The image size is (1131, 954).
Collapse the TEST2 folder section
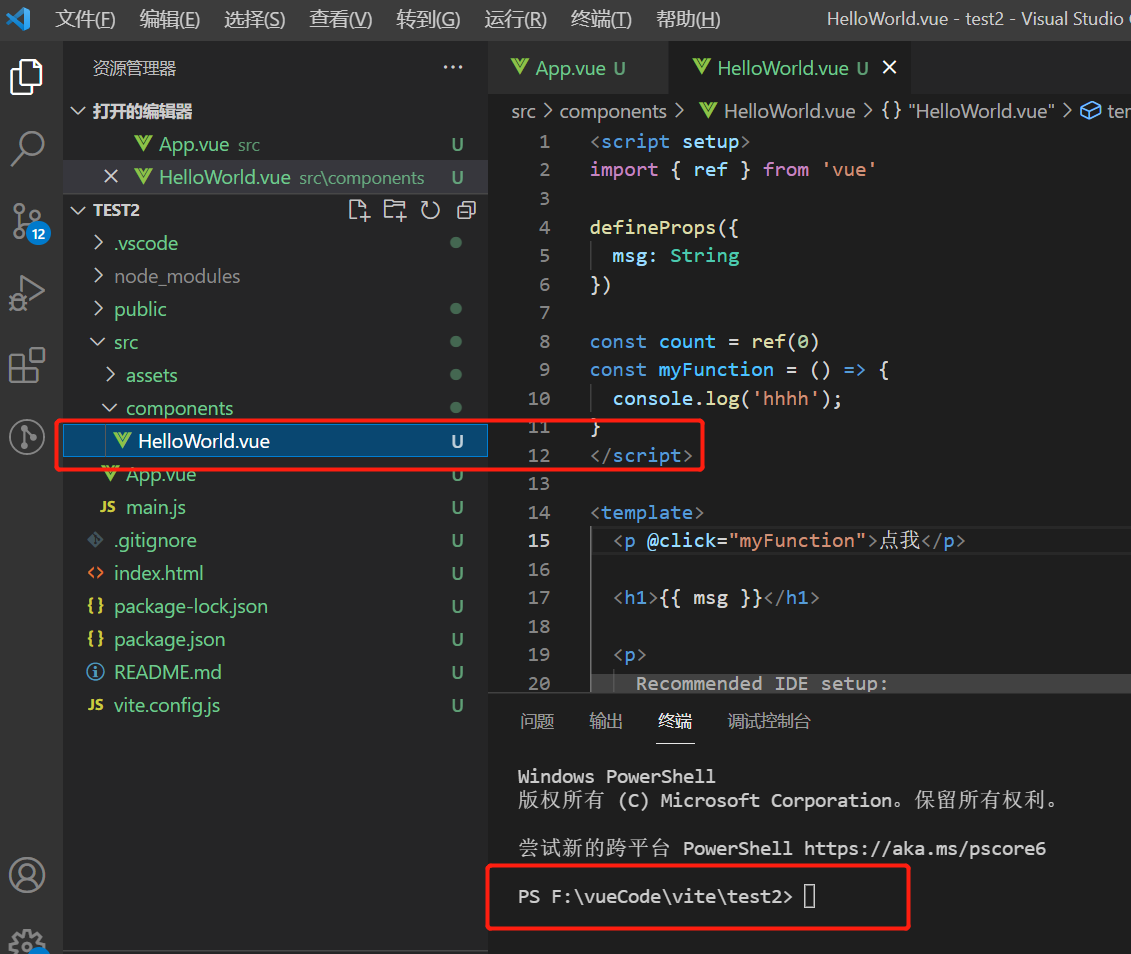click(78, 210)
